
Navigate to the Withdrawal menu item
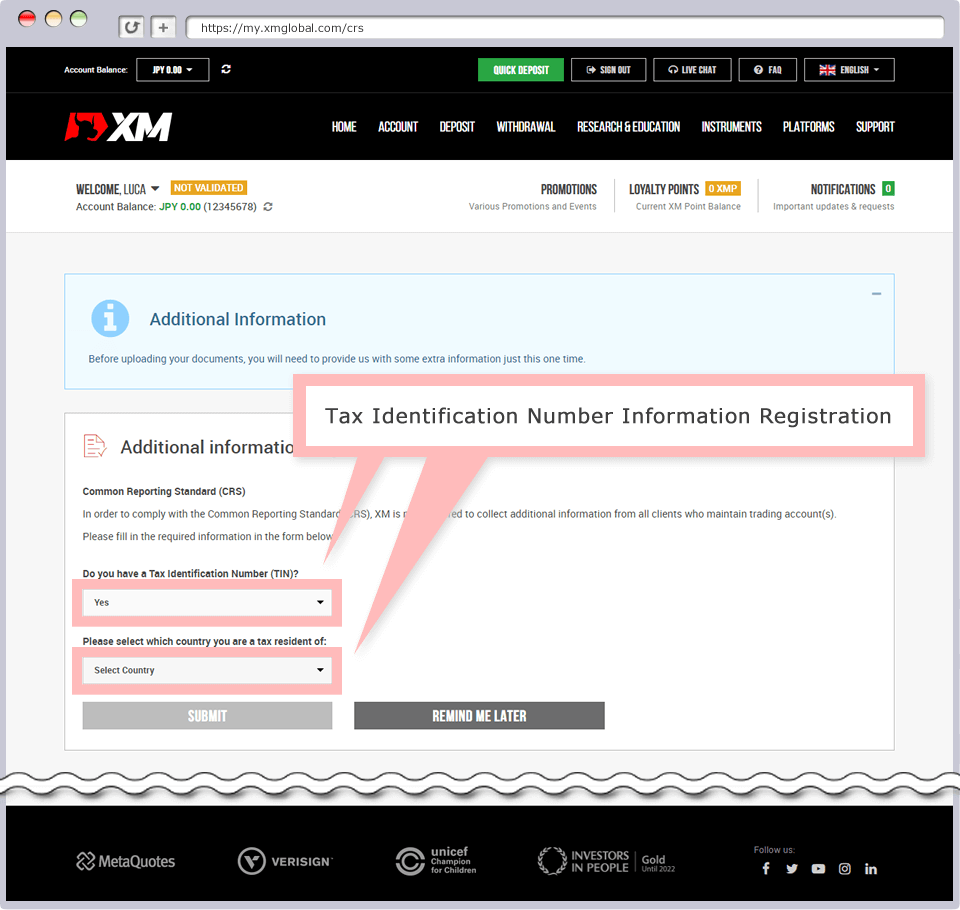coord(525,127)
